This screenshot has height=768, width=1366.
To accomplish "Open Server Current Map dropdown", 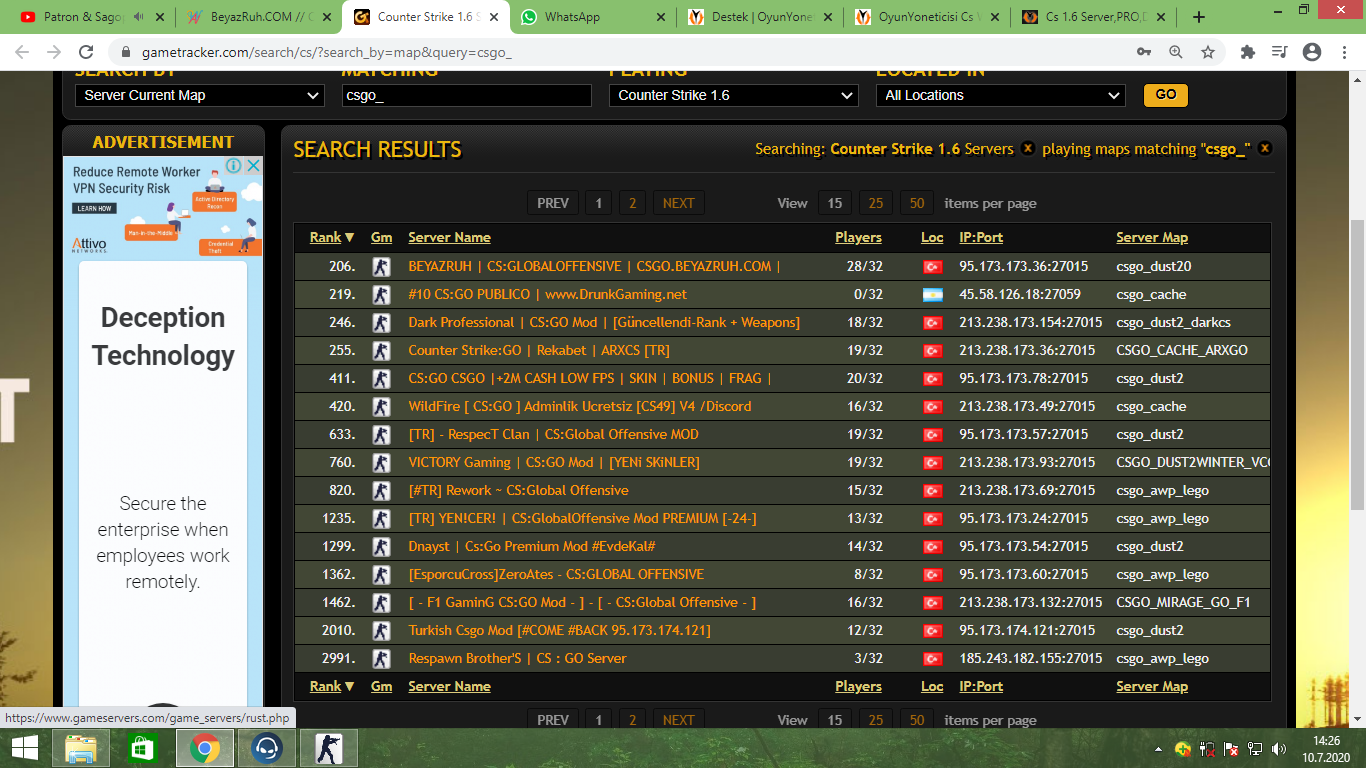I will tap(200, 95).
